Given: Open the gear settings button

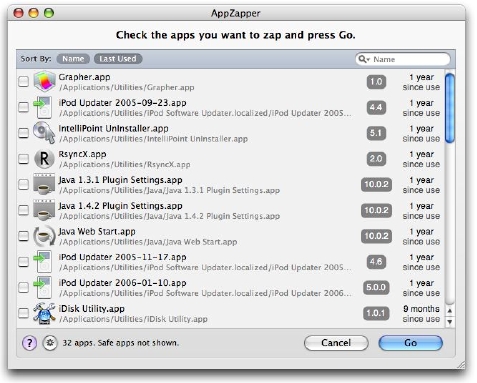Looking at the screenshot, I should point(50,343).
